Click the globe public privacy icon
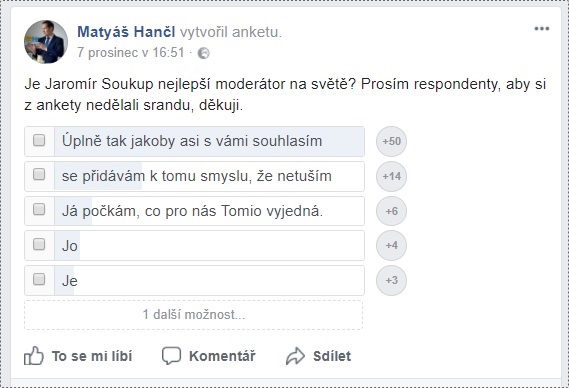This screenshot has width=569, height=388. (x=204, y=53)
